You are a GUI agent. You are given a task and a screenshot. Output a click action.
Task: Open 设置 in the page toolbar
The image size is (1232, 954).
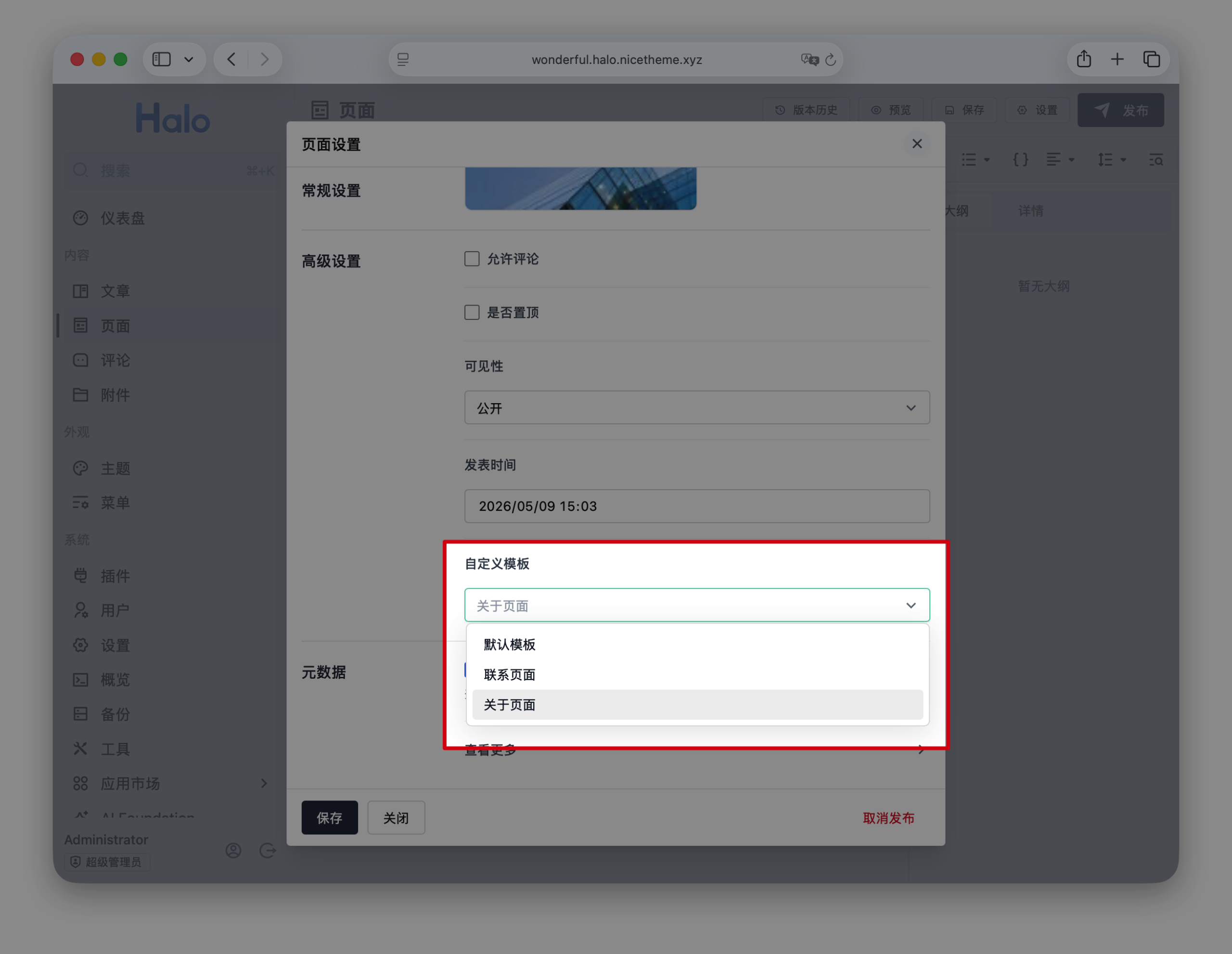click(x=1037, y=110)
